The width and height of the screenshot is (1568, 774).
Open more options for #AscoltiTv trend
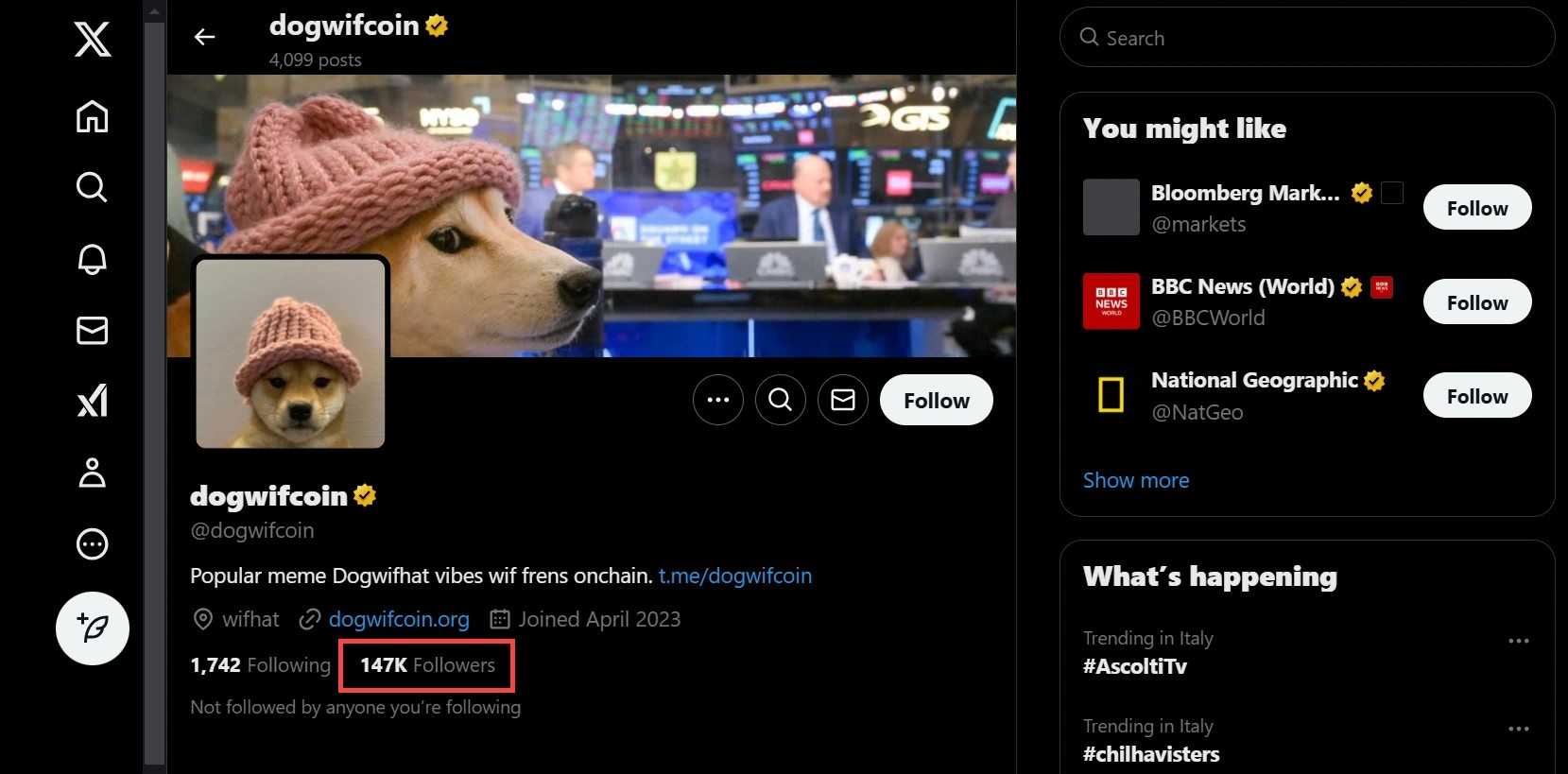coord(1519,641)
